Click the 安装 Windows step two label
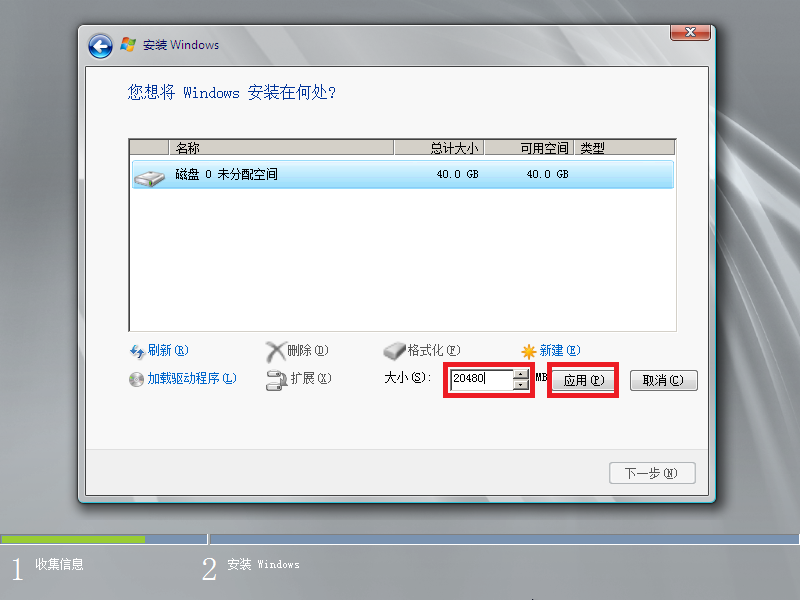 (x=263, y=564)
